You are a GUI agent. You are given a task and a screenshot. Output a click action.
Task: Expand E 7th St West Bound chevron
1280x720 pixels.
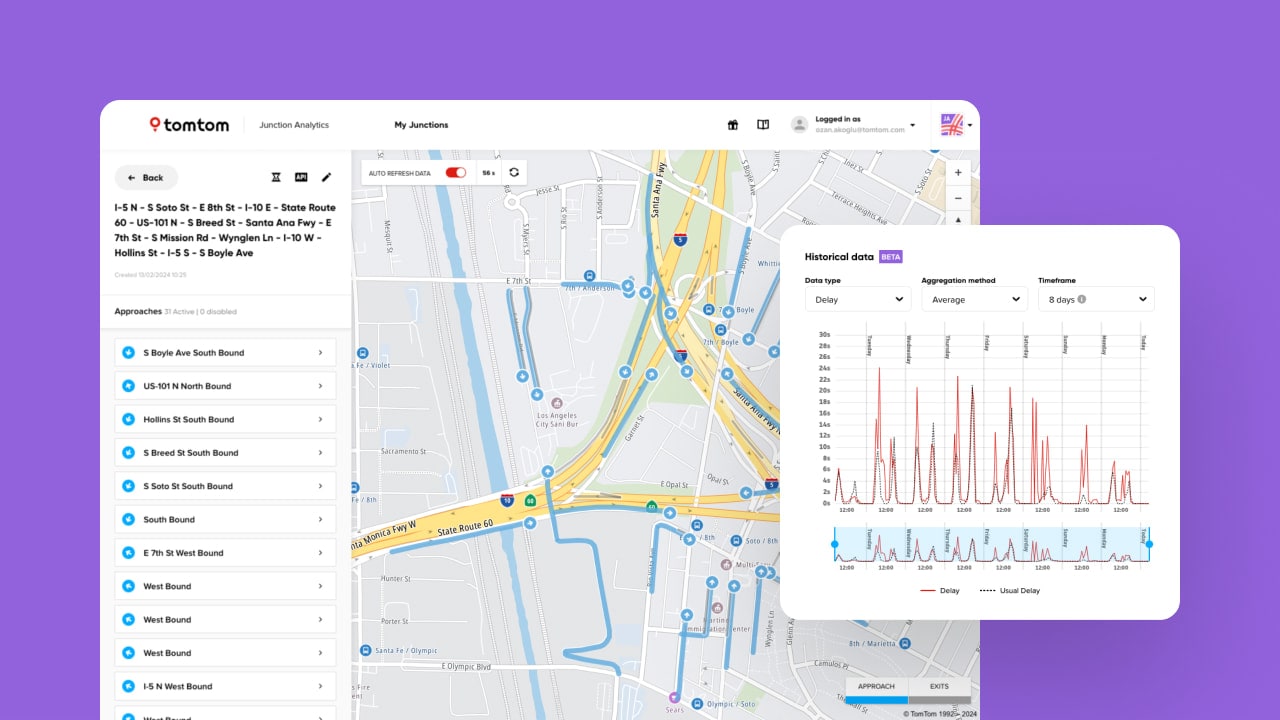tap(320, 553)
